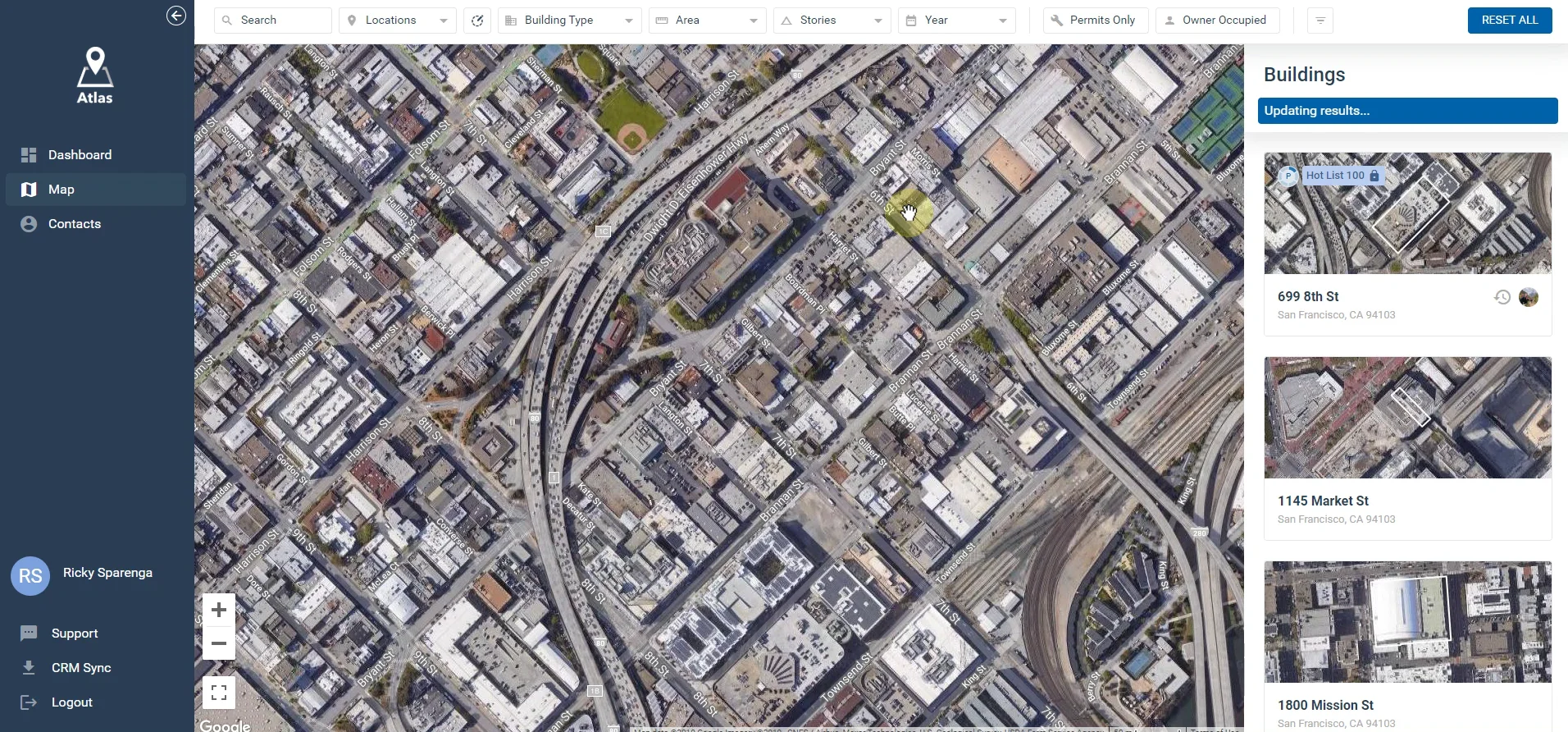The width and height of the screenshot is (1568, 732).
Task: Click the 699 8th St address title
Action: pos(1308,297)
